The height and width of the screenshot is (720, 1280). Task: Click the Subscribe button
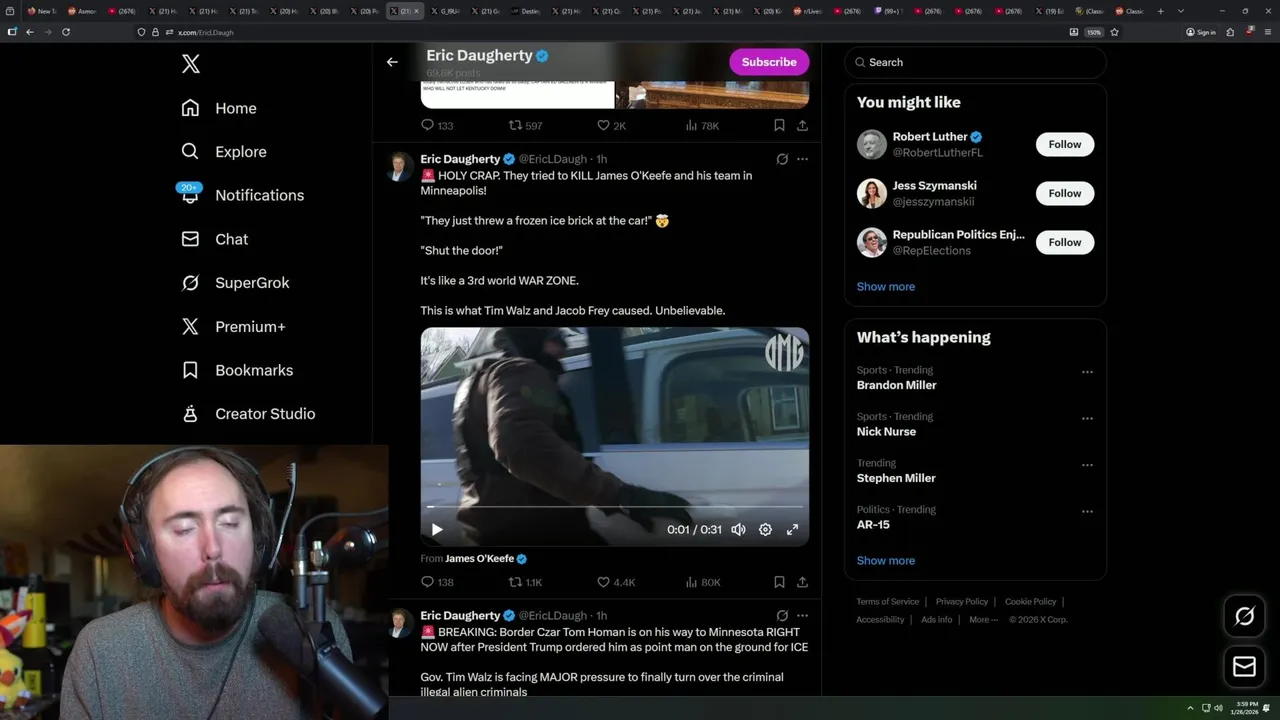pyautogui.click(x=769, y=62)
